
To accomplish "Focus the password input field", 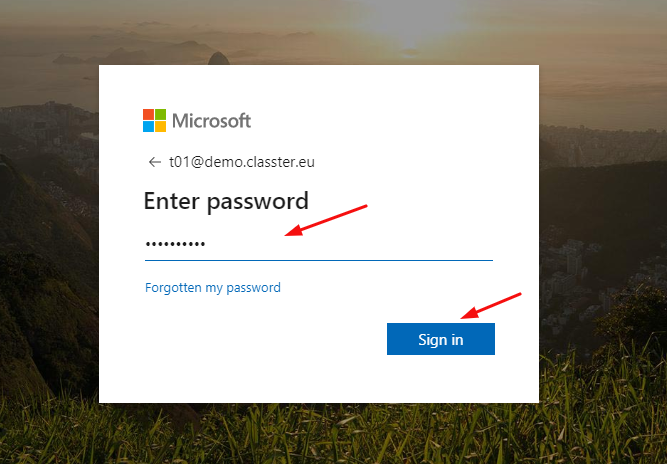I will point(319,245).
